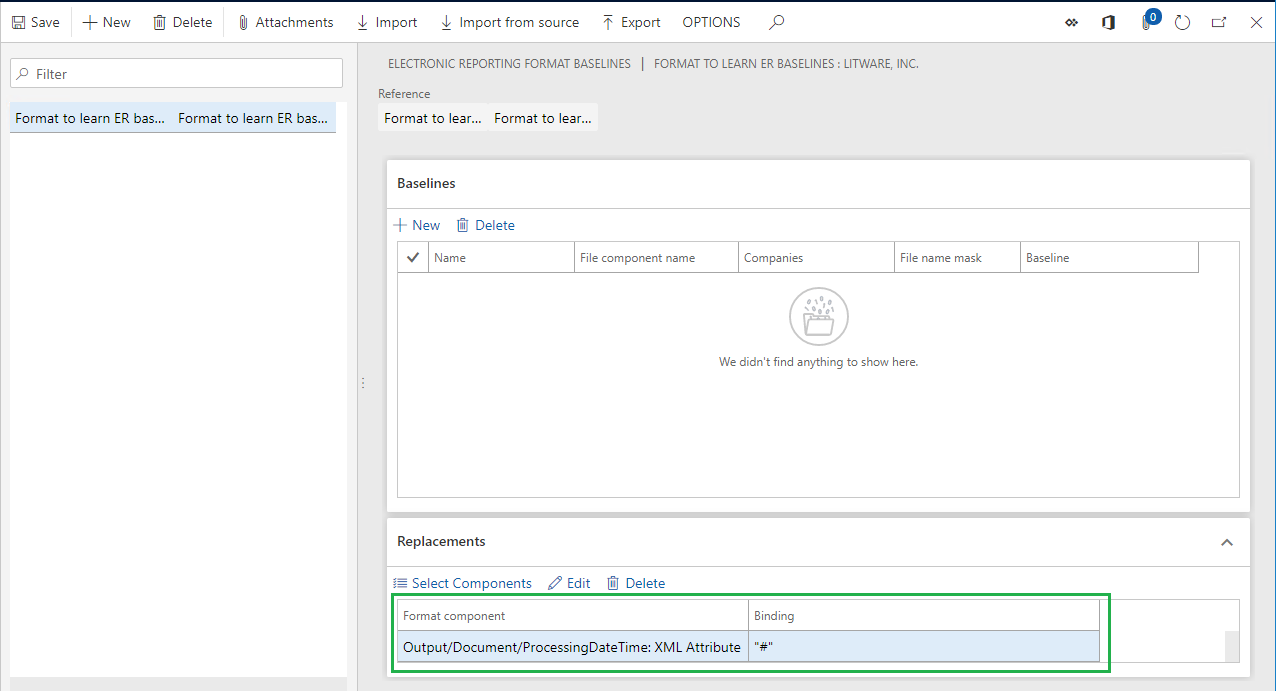Screen dimensions: 1276x691
Task: Click Select Components in Replacements
Action: [x=462, y=583]
